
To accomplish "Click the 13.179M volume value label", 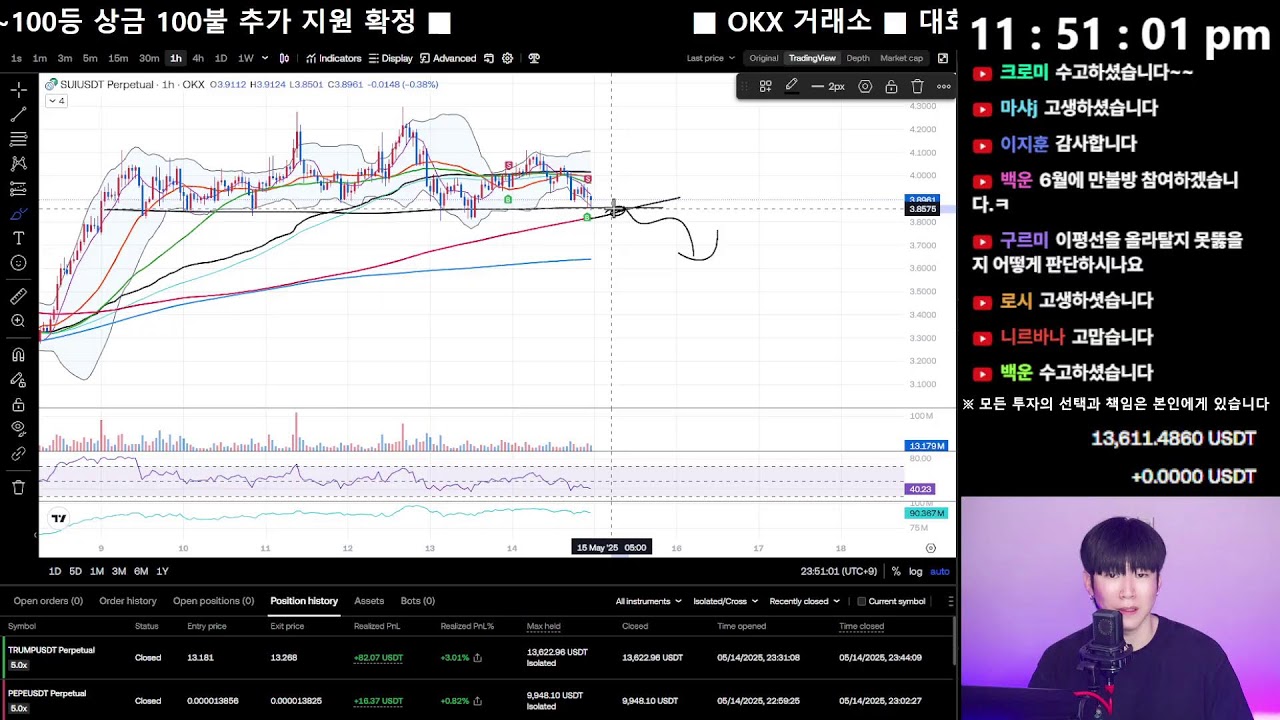I will coord(925,446).
